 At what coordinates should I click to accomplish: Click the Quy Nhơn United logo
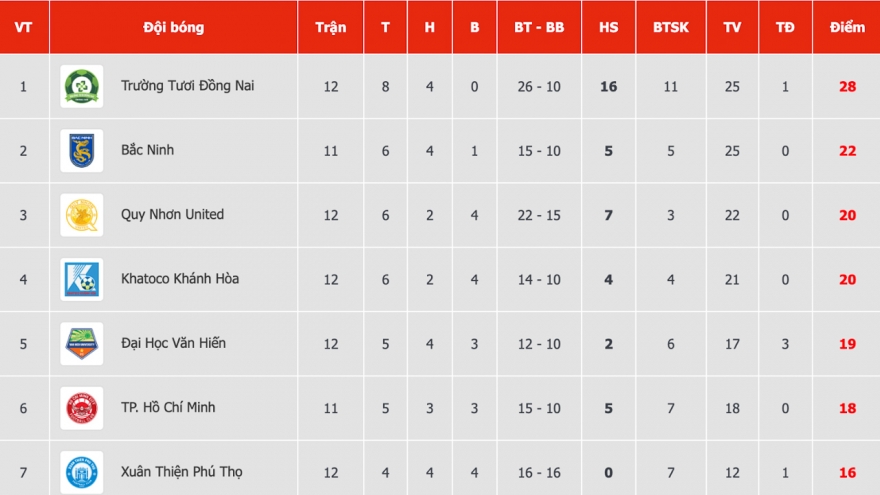tap(81, 215)
